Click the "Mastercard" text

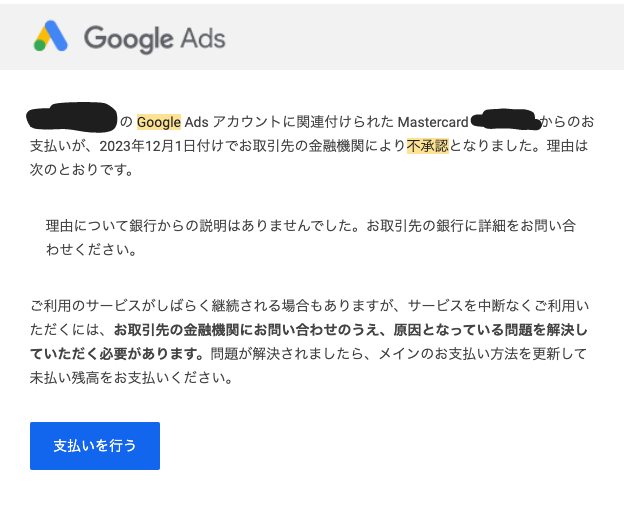433,123
